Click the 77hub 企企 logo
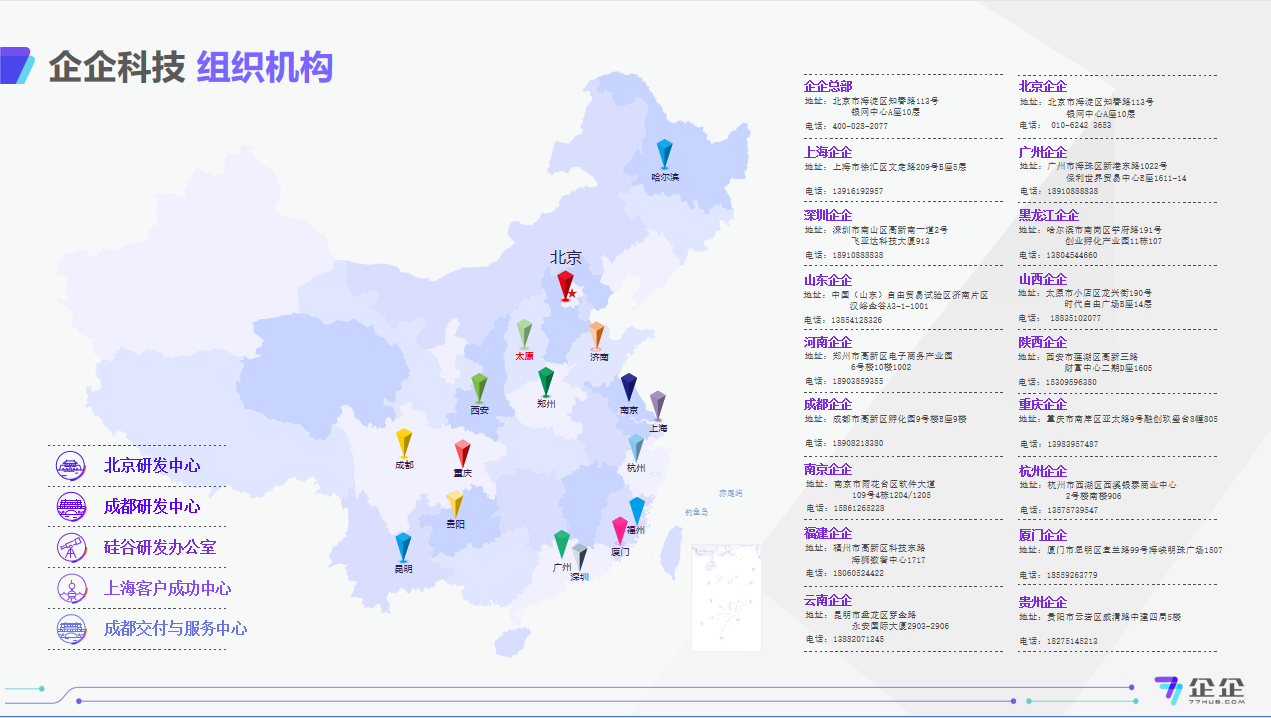The width and height of the screenshot is (1271, 718). [x=1199, y=690]
